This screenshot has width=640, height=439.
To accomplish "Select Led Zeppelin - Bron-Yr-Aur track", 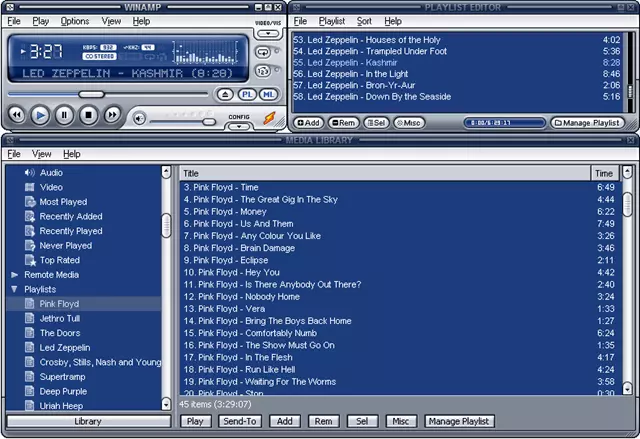I will [x=457, y=85].
